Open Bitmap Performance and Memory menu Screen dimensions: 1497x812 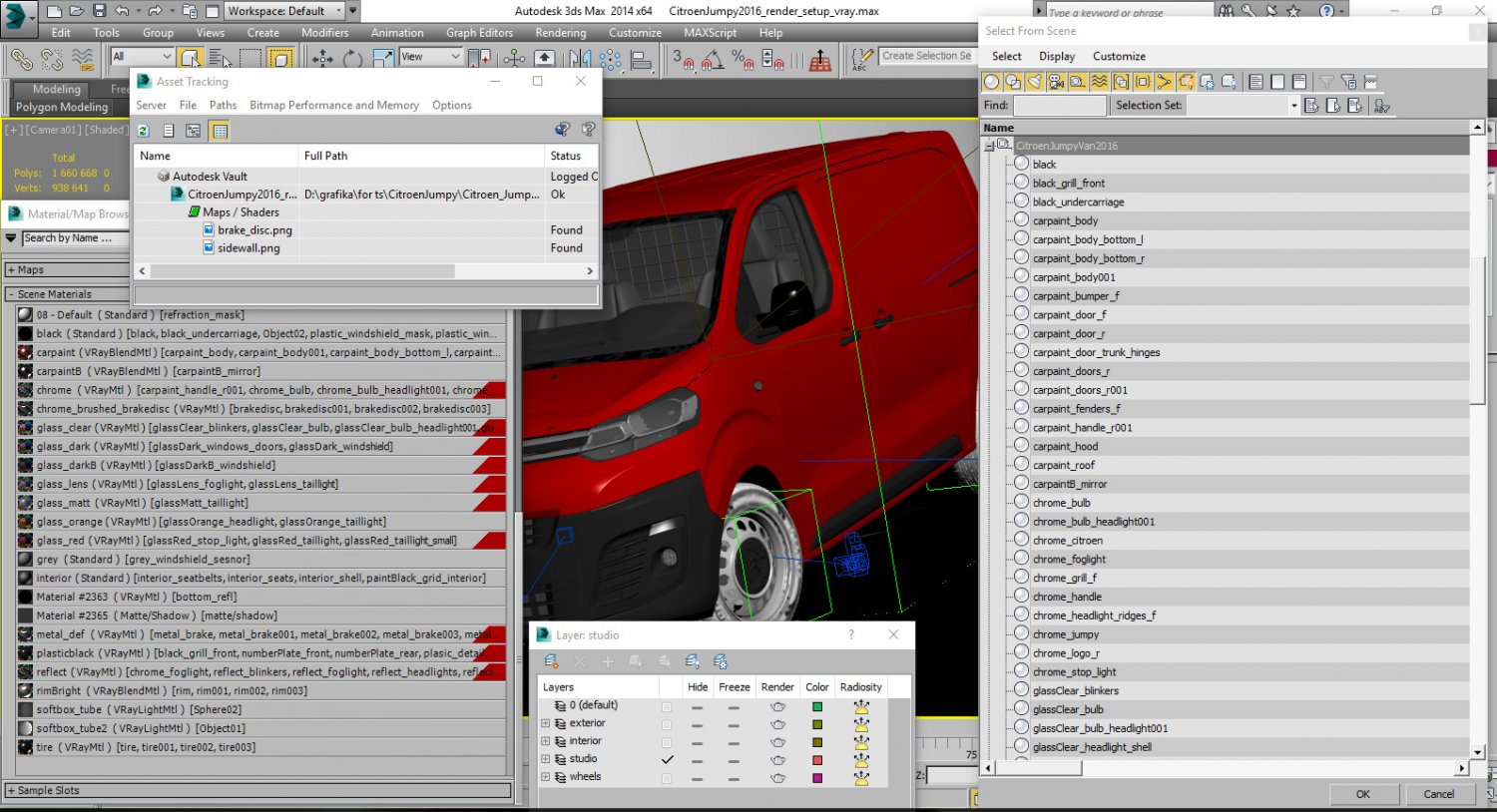(x=333, y=105)
